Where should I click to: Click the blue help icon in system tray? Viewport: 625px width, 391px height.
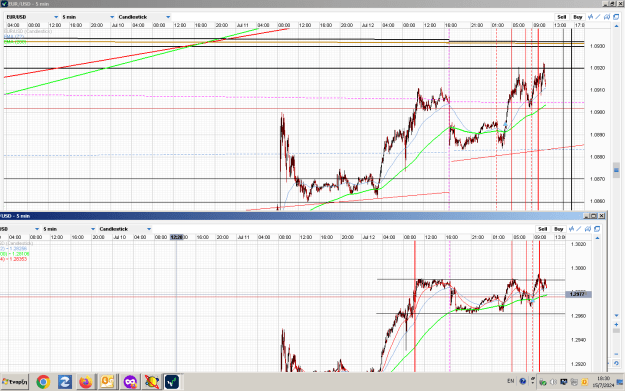point(523,381)
